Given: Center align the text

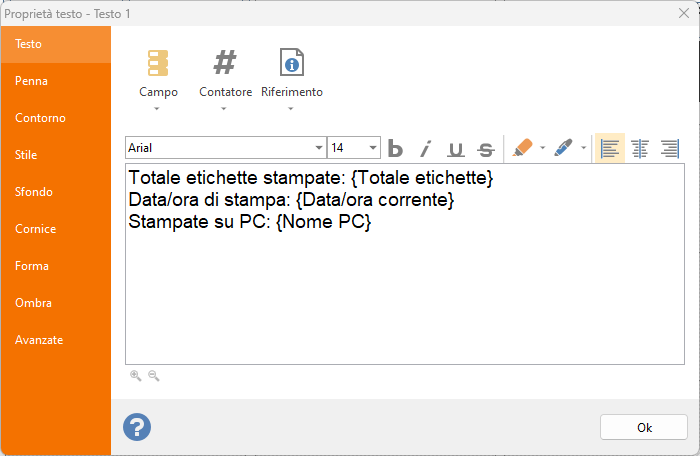Looking at the screenshot, I should (640, 148).
